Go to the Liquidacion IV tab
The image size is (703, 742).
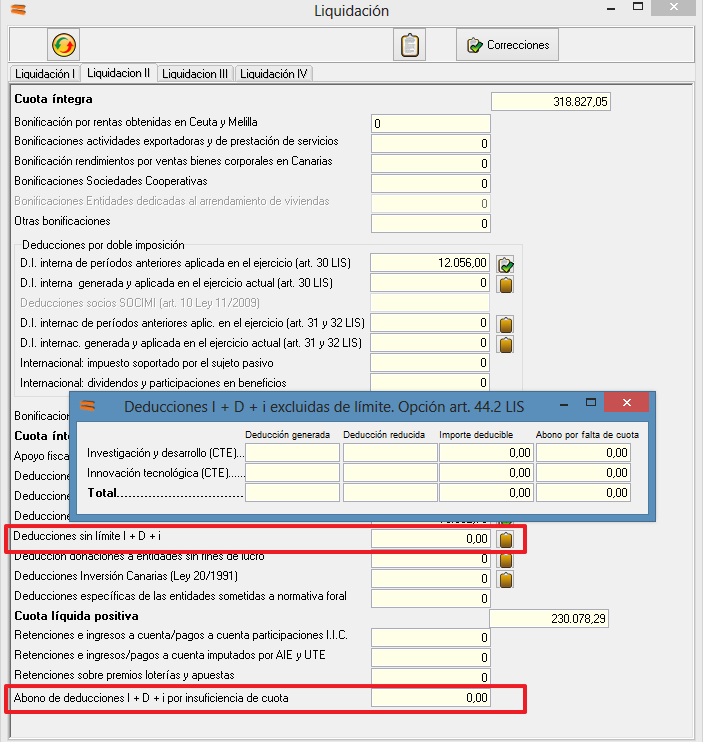click(273, 74)
